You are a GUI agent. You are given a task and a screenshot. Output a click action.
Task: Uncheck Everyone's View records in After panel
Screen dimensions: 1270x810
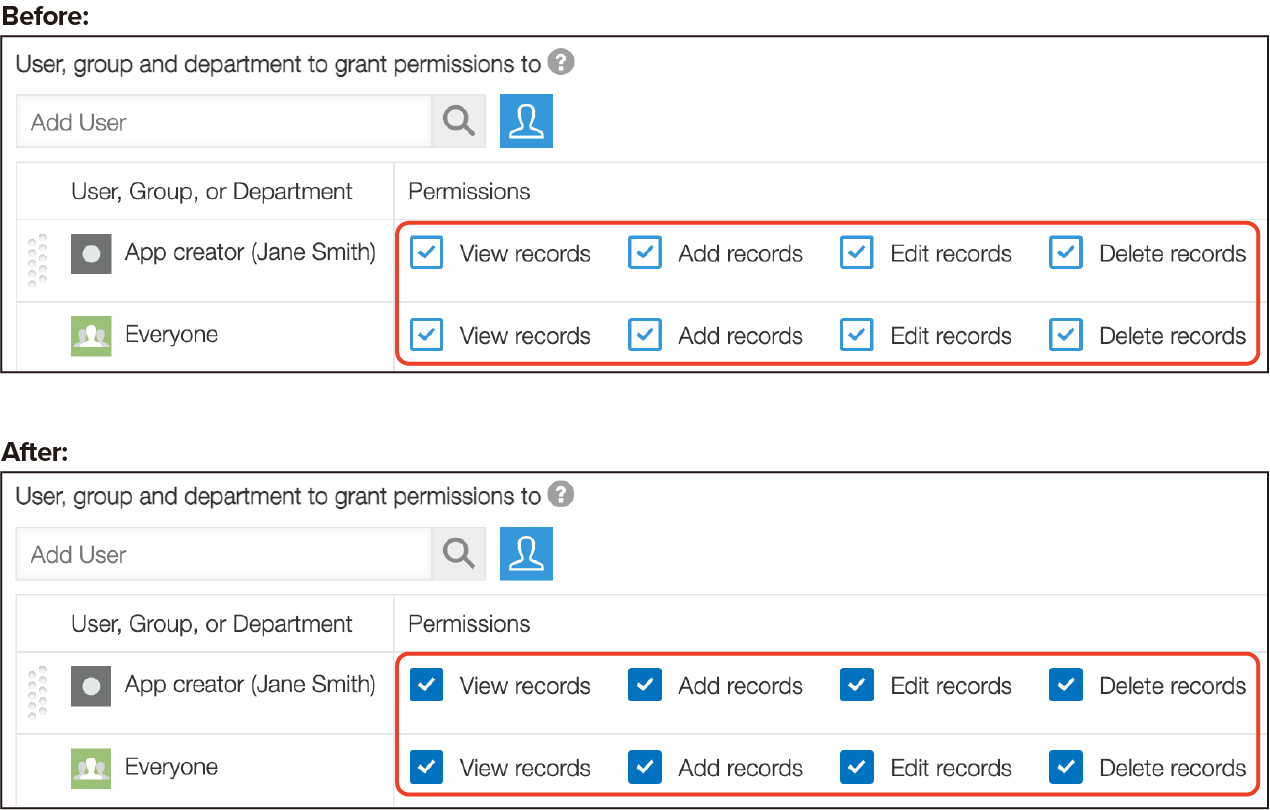[427, 767]
